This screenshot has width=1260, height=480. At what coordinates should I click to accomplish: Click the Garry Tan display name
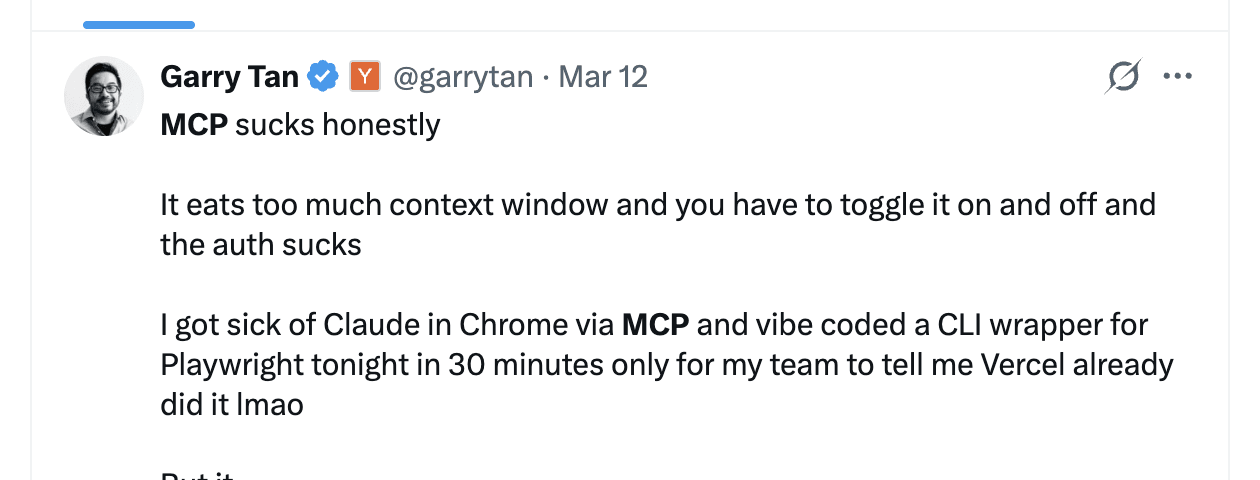pyautogui.click(x=229, y=77)
